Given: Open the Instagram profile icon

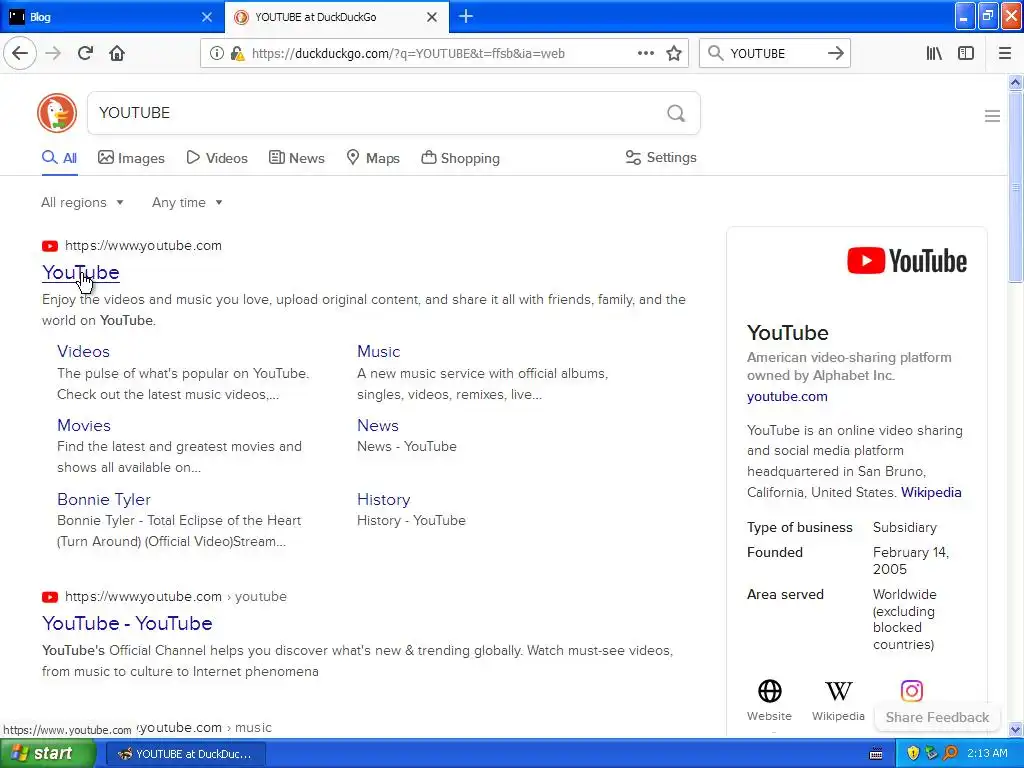Looking at the screenshot, I should click(x=912, y=691).
